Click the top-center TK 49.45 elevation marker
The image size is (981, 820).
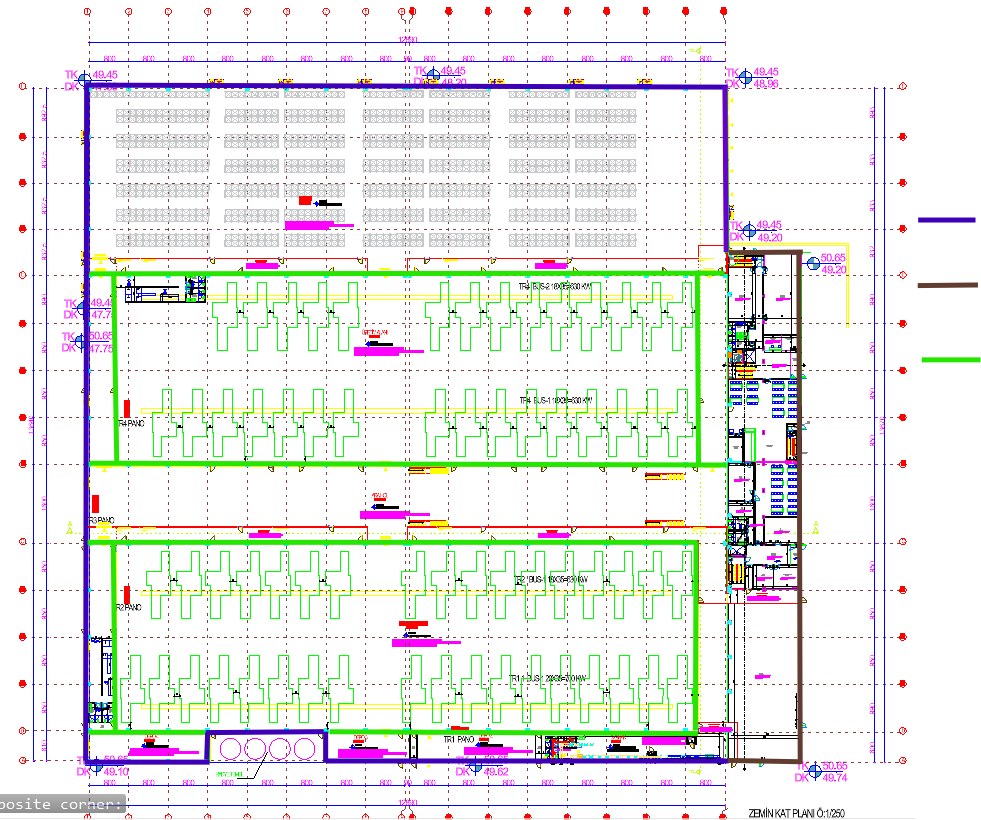pyautogui.click(x=433, y=74)
